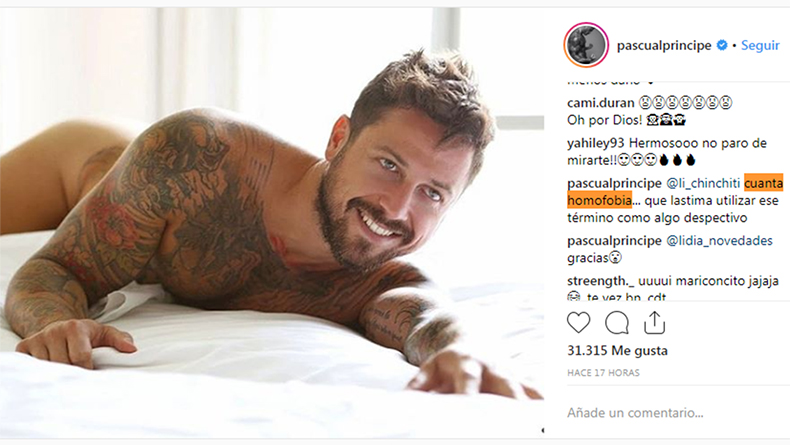This screenshot has width=790, height=445.
Task: Open the @lidia_novedades mention
Action: [x=719, y=240]
